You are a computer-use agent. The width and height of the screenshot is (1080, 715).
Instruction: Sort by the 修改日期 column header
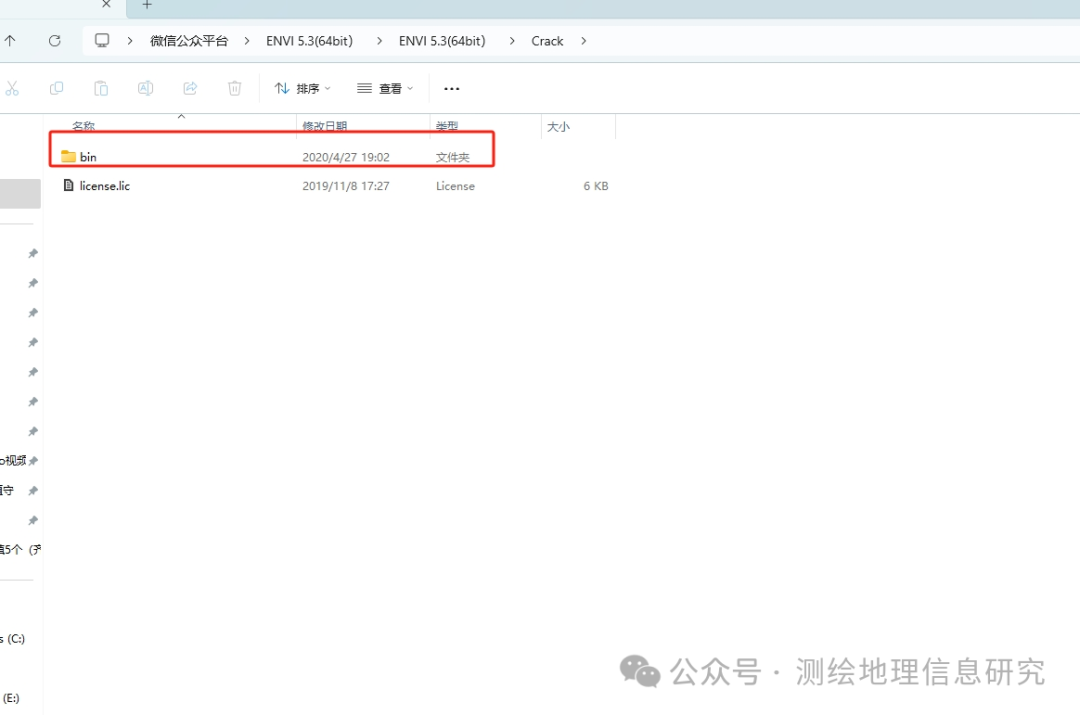click(x=325, y=126)
